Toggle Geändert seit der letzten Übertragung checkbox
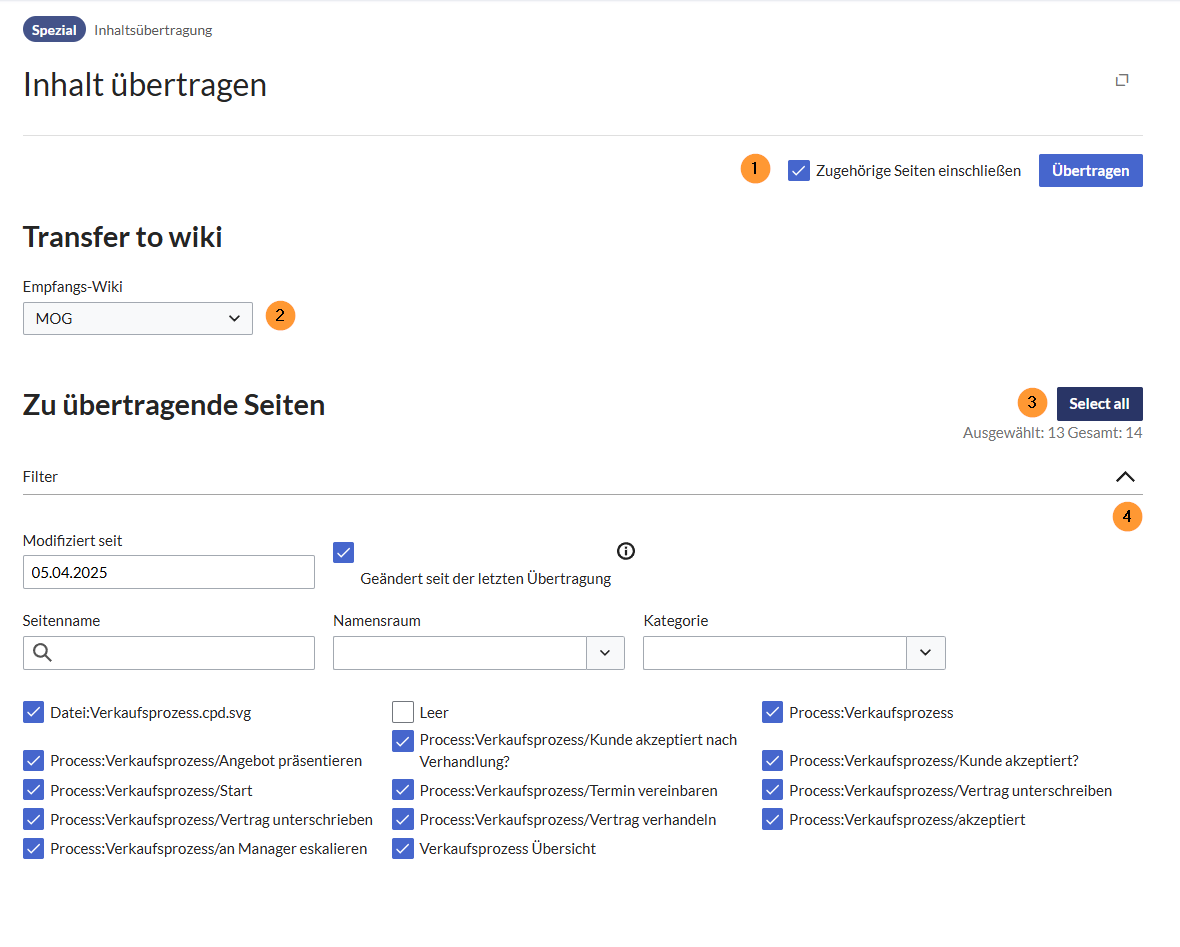Viewport: 1180px width, 947px height. tap(344, 552)
